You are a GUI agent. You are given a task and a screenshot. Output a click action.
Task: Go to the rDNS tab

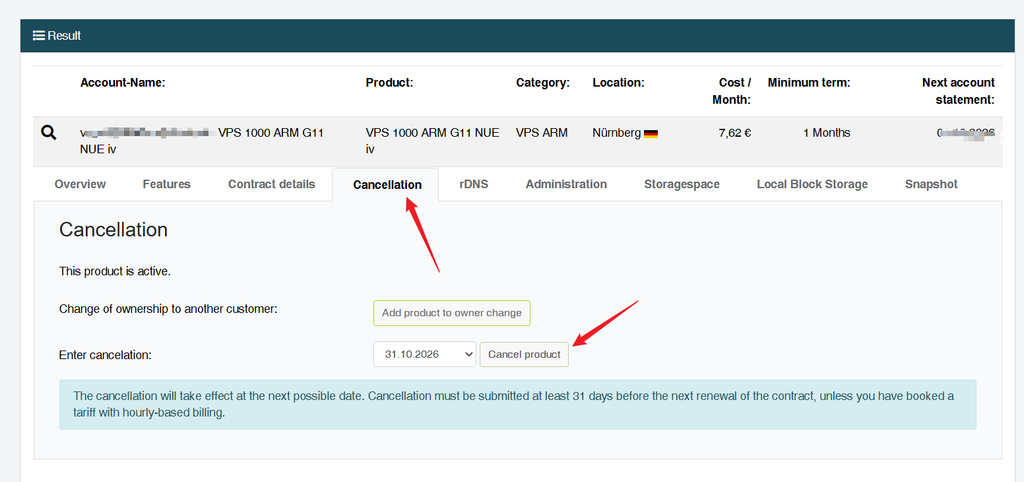pos(473,184)
